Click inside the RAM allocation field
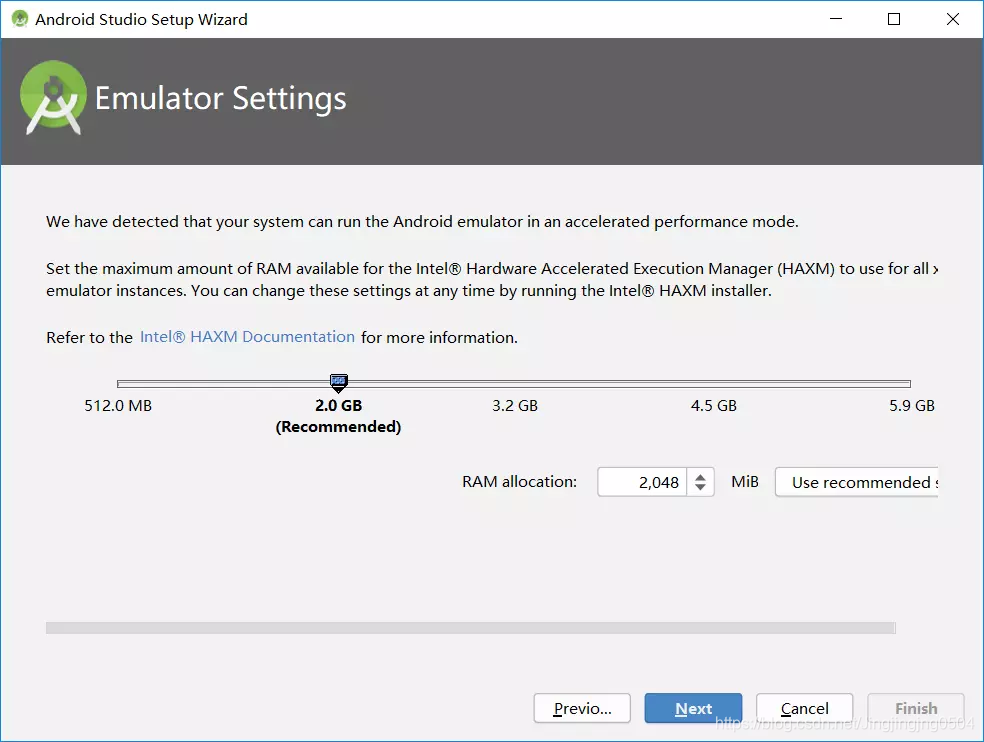 (x=642, y=482)
